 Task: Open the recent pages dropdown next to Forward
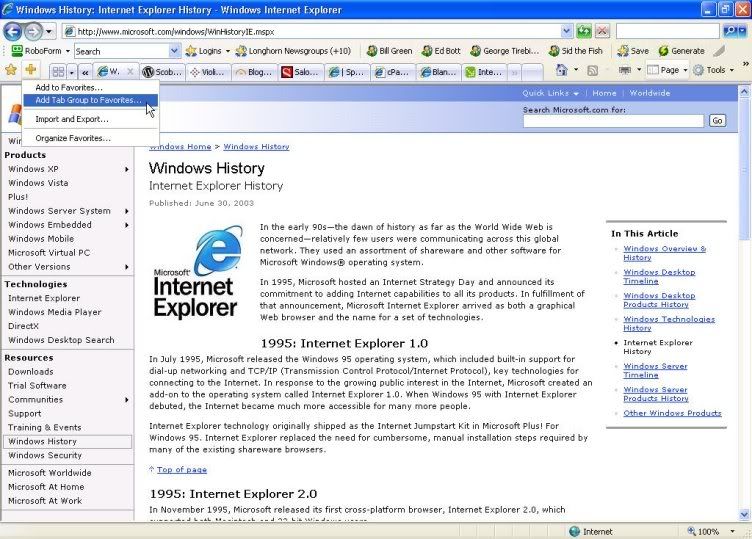[x=49, y=32]
